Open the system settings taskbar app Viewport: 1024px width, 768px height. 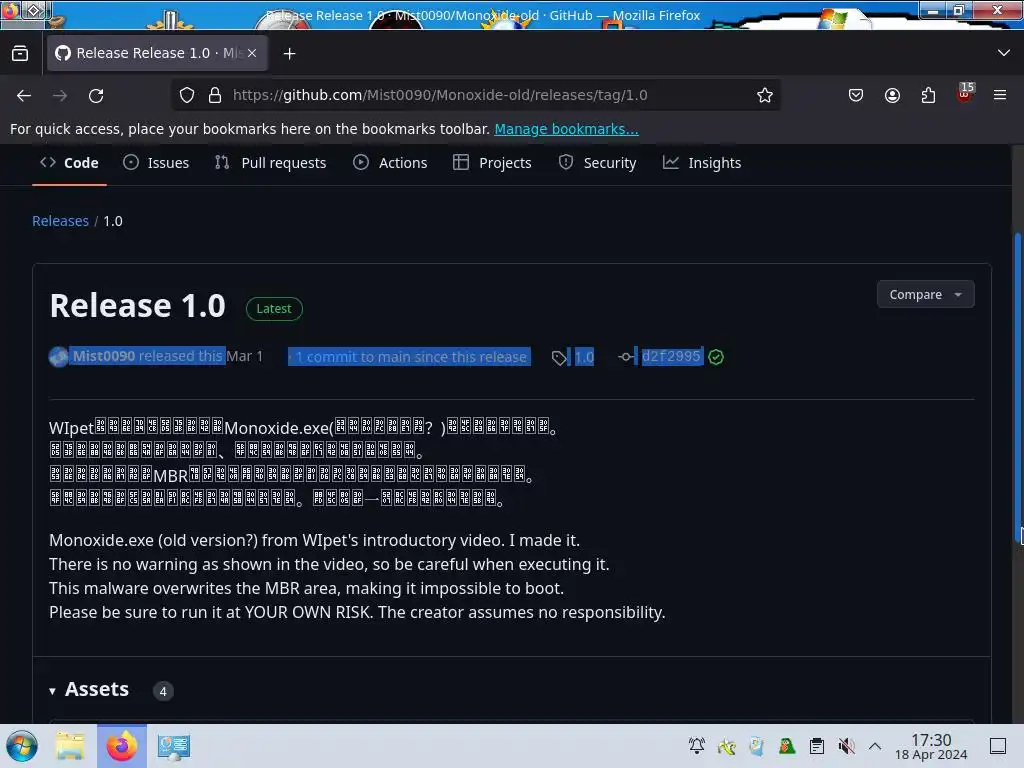(174, 746)
